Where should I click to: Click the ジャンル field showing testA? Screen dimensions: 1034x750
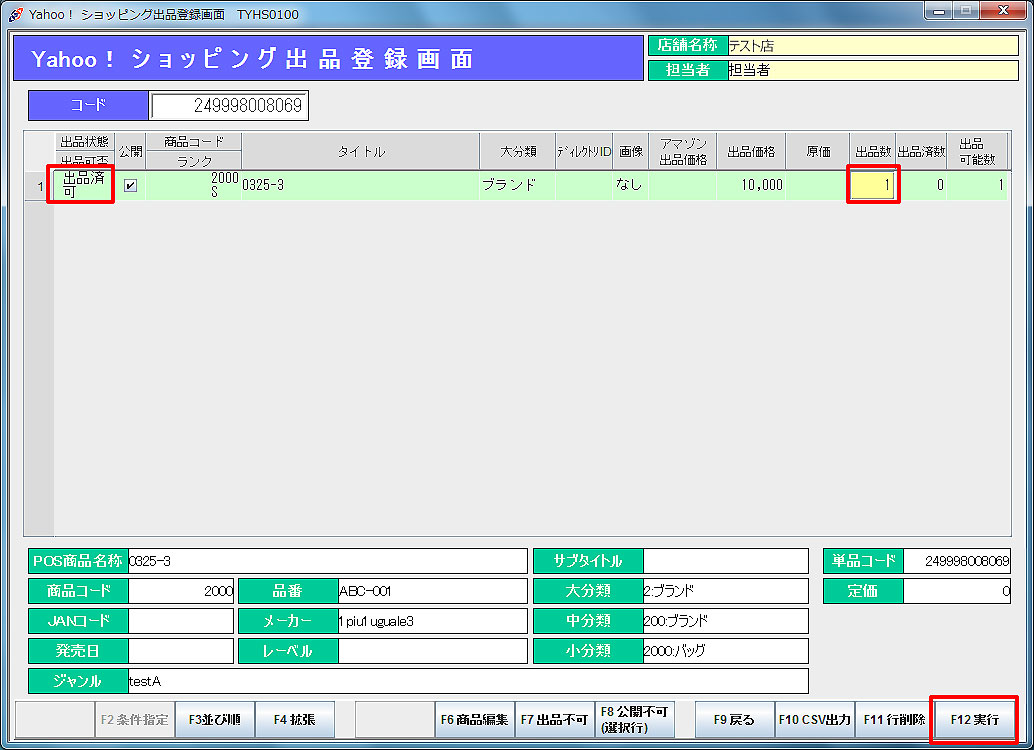coord(467,681)
